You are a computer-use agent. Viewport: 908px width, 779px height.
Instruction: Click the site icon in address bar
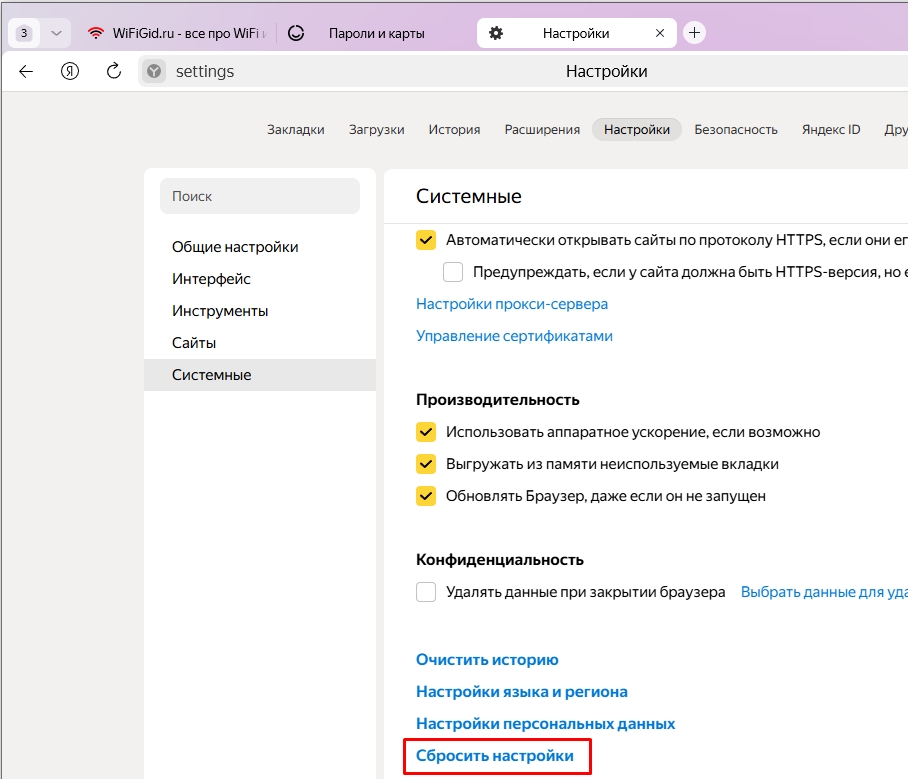coord(153,71)
